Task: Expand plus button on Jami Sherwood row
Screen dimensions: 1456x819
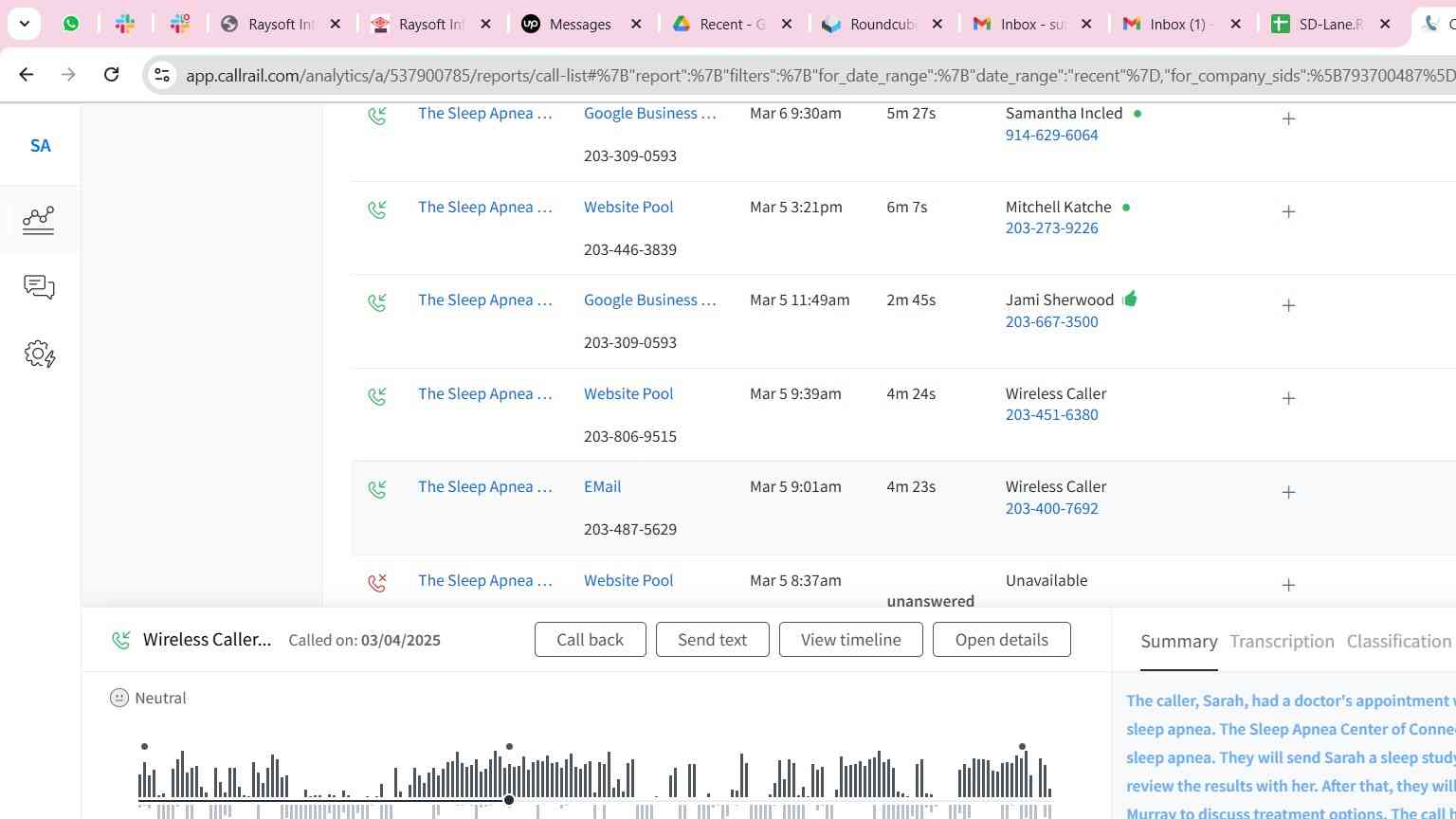Action: [1288, 305]
